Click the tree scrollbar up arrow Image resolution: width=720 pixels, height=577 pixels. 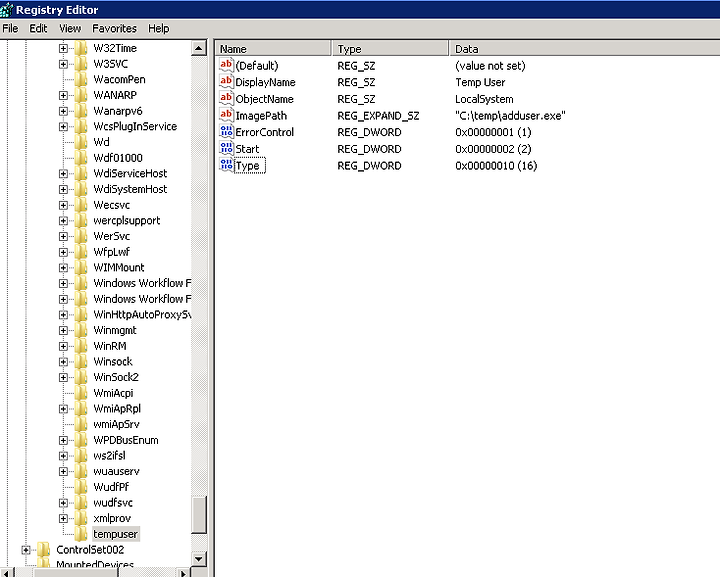[x=199, y=48]
